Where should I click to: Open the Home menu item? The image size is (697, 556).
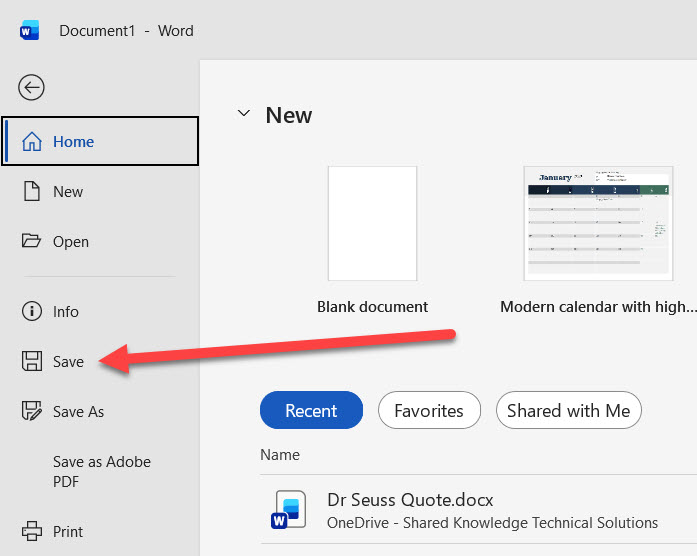coord(100,141)
